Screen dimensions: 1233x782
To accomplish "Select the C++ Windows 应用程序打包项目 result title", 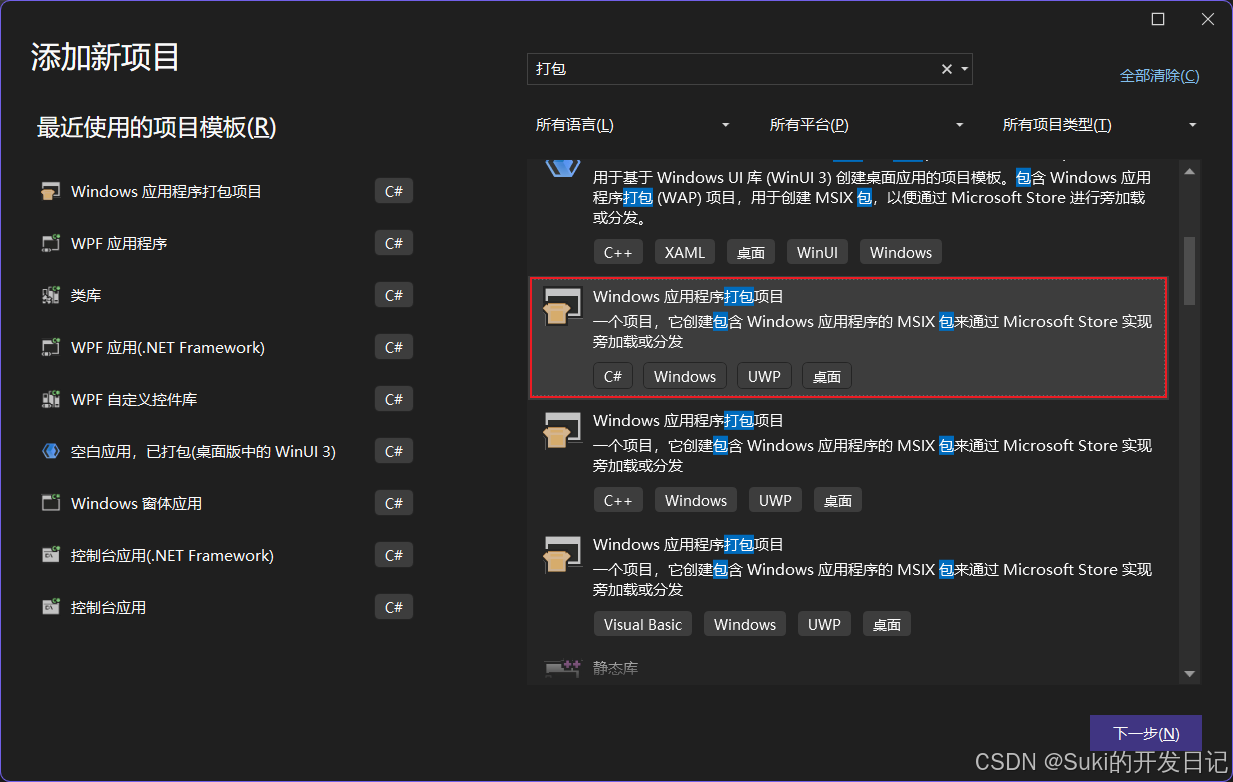I will (x=688, y=420).
